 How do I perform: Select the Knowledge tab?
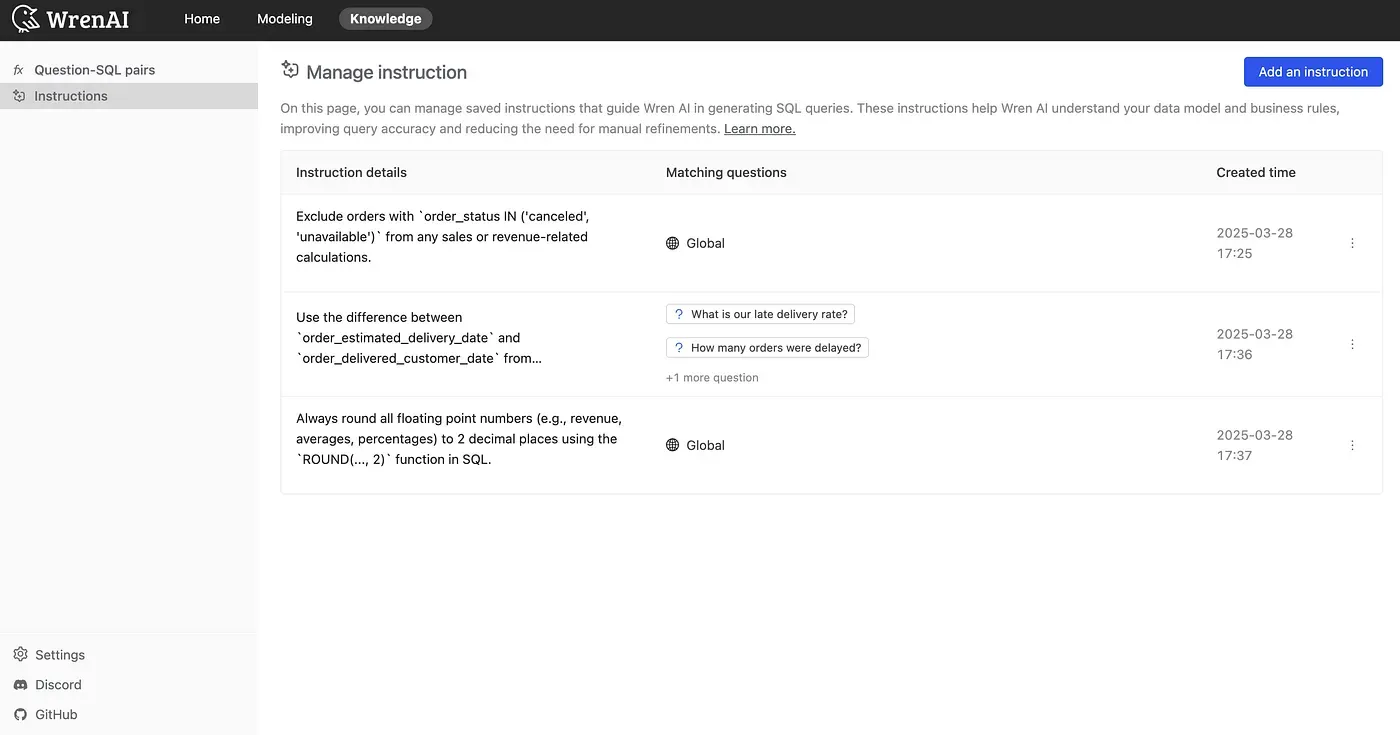pos(385,19)
